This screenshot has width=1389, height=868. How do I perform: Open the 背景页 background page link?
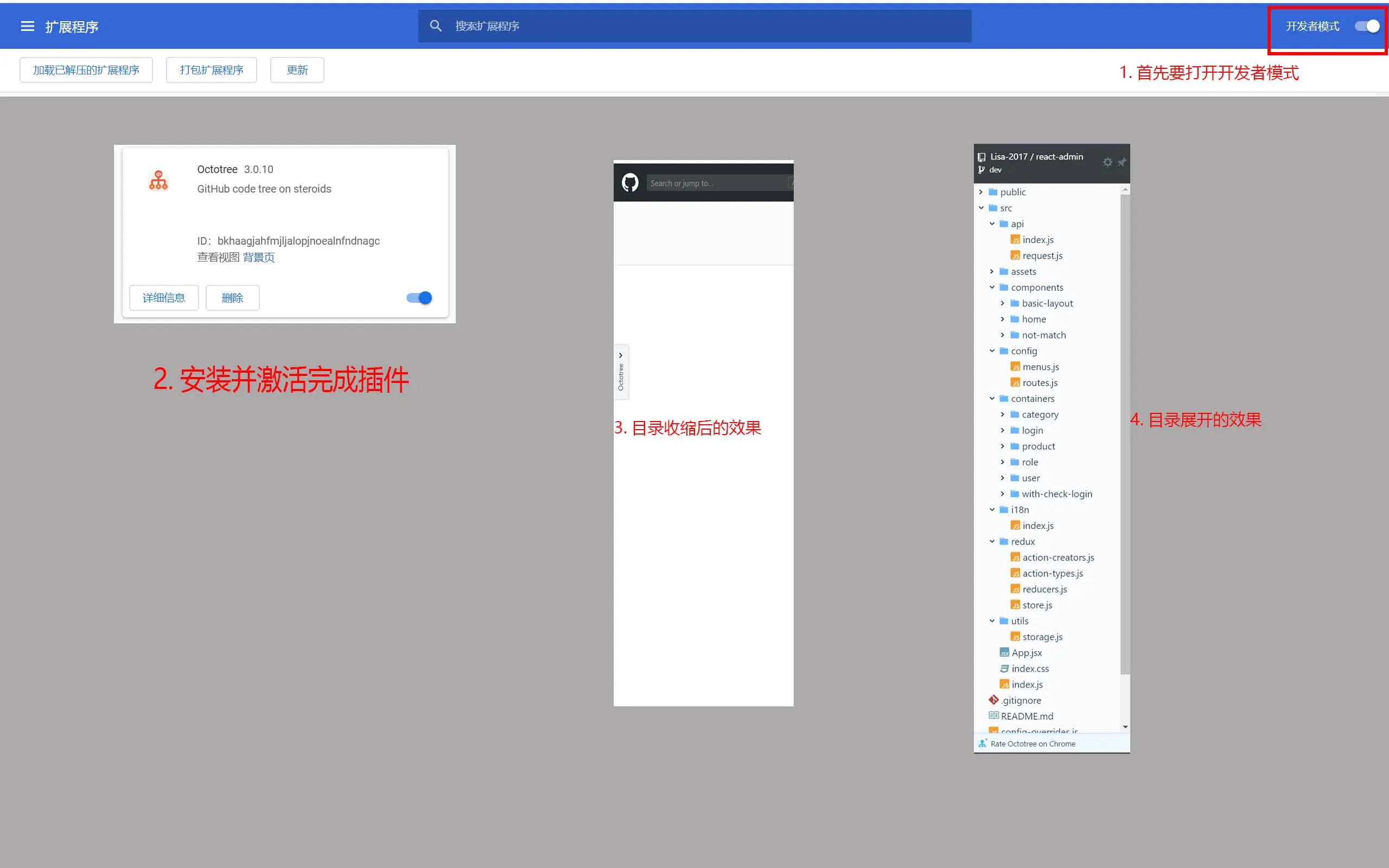tap(258, 257)
